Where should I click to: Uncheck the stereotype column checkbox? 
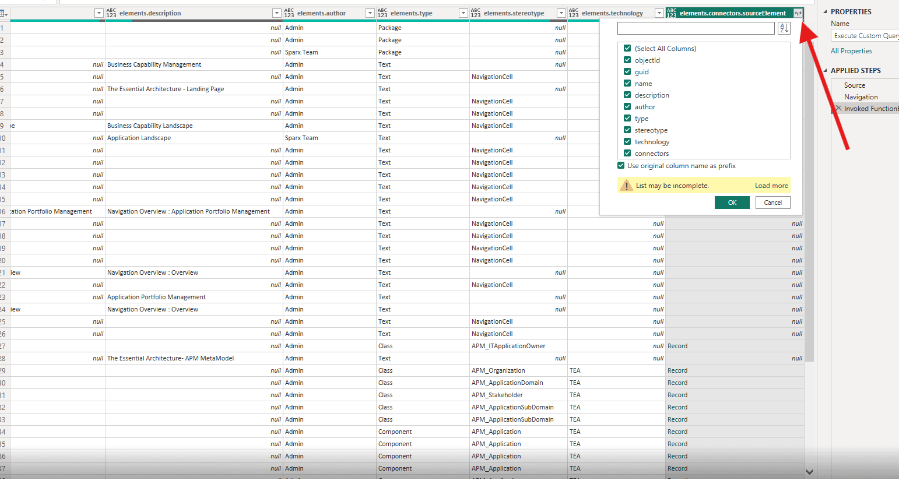coord(627,130)
